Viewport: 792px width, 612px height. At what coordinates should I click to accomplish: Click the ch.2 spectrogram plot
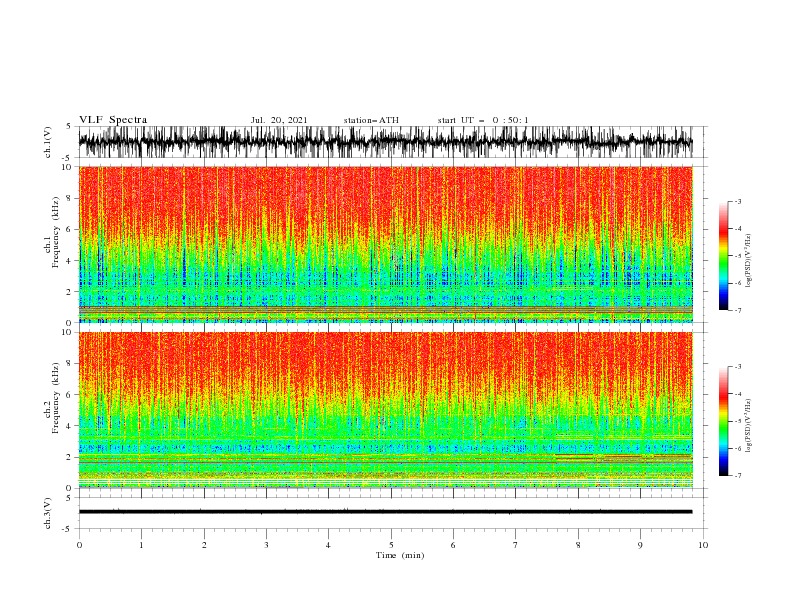(385, 410)
